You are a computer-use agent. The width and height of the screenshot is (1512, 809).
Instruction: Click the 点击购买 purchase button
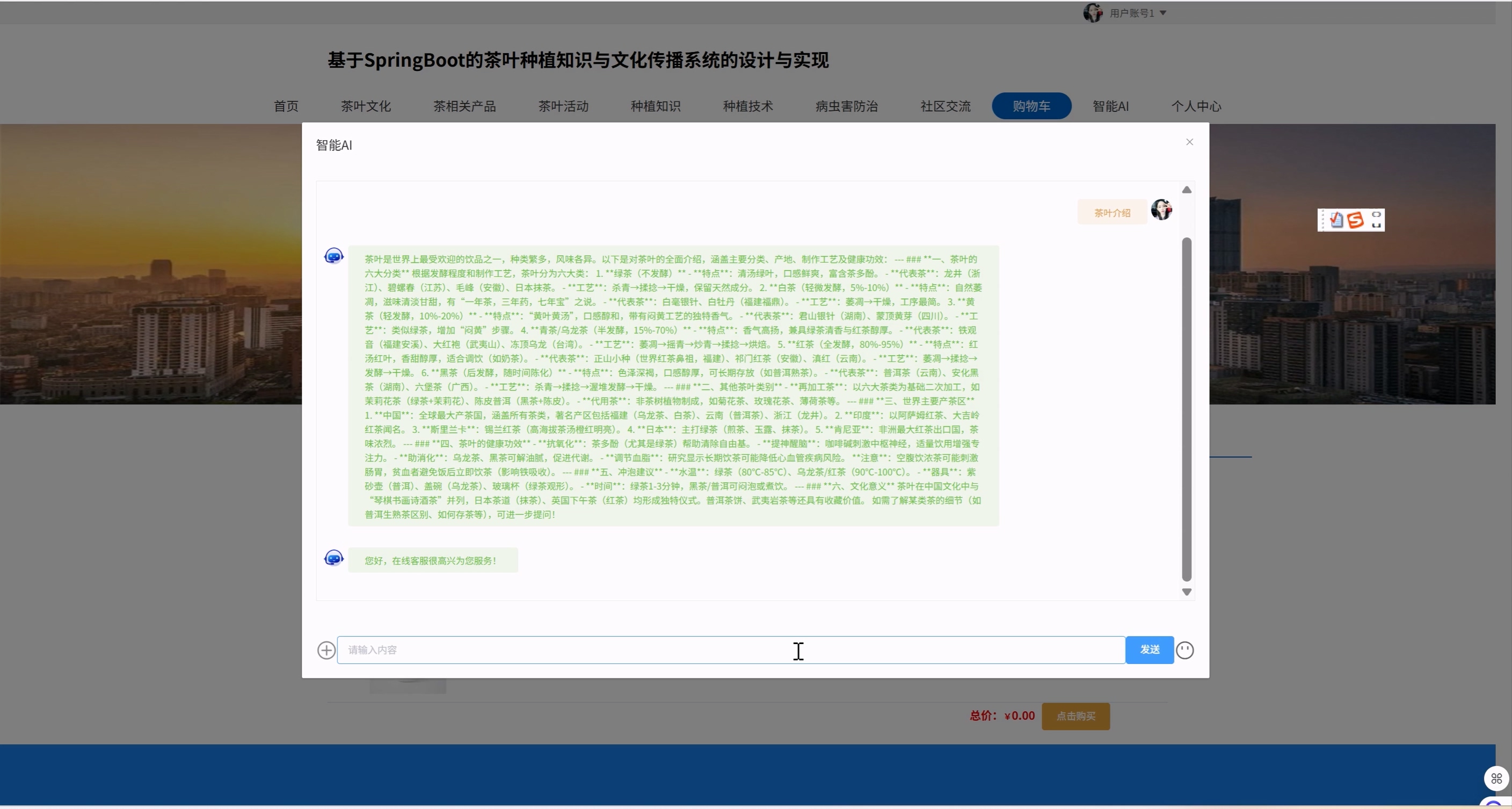click(1075, 716)
